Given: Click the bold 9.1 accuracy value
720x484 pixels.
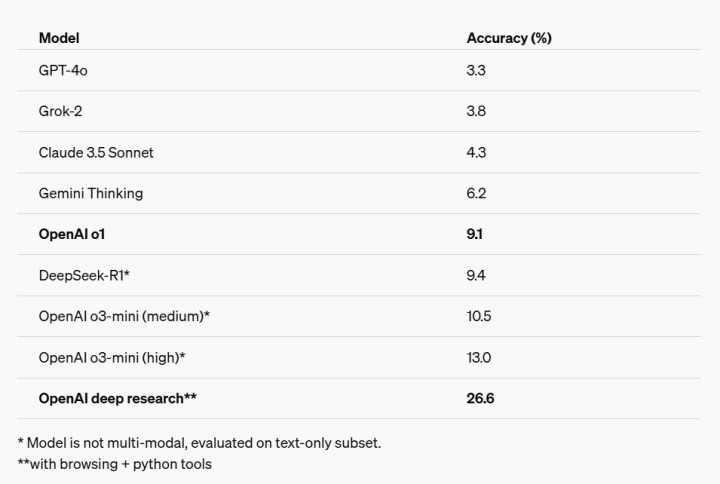Looking at the screenshot, I should point(475,234).
